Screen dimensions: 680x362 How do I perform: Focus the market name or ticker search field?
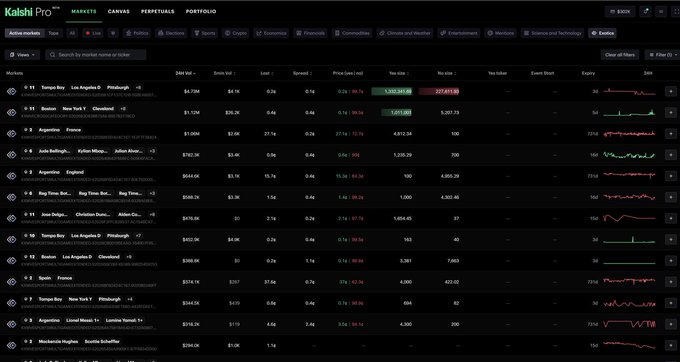click(96, 55)
